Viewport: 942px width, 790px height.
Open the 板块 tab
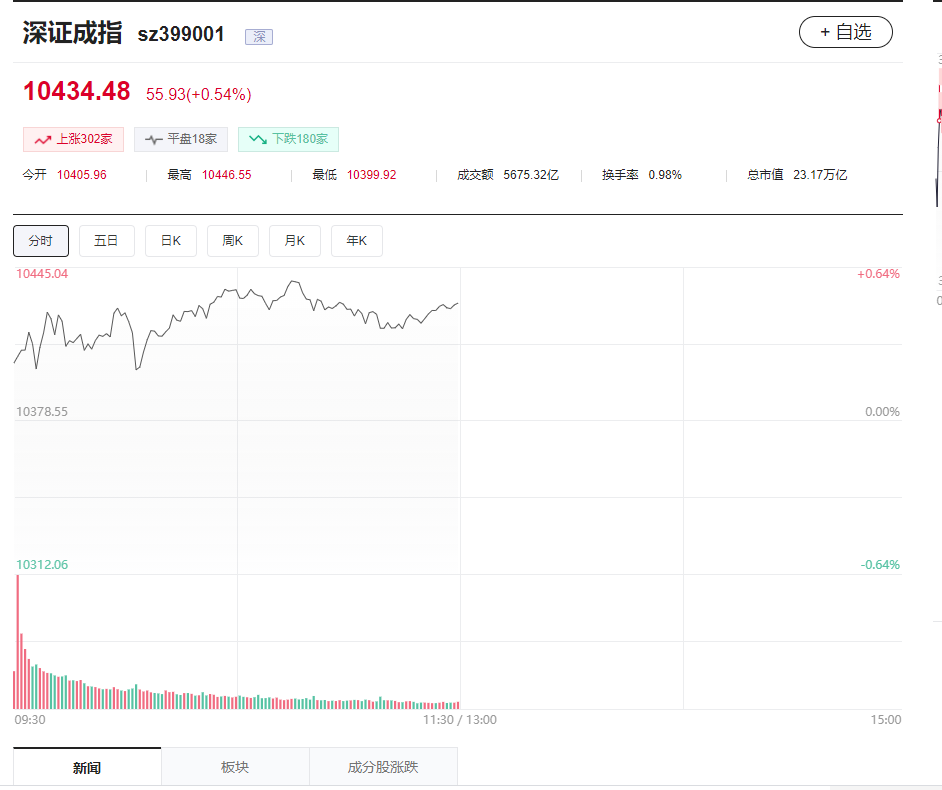tap(235, 767)
